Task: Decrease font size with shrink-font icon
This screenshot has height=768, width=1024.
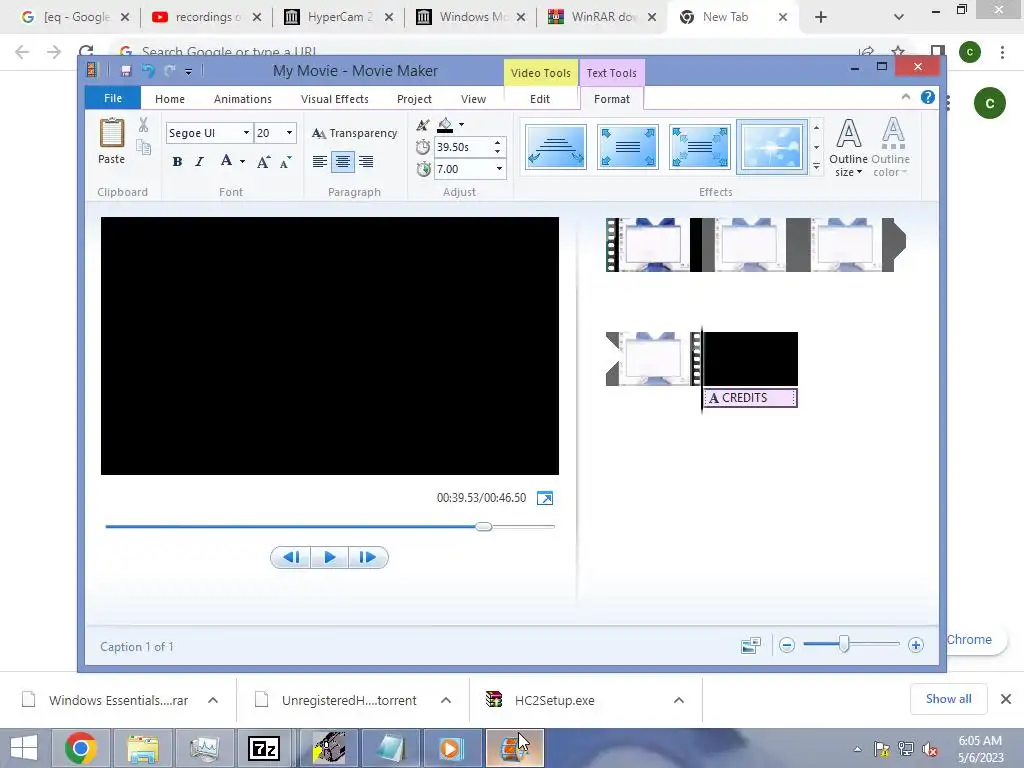Action: point(285,162)
